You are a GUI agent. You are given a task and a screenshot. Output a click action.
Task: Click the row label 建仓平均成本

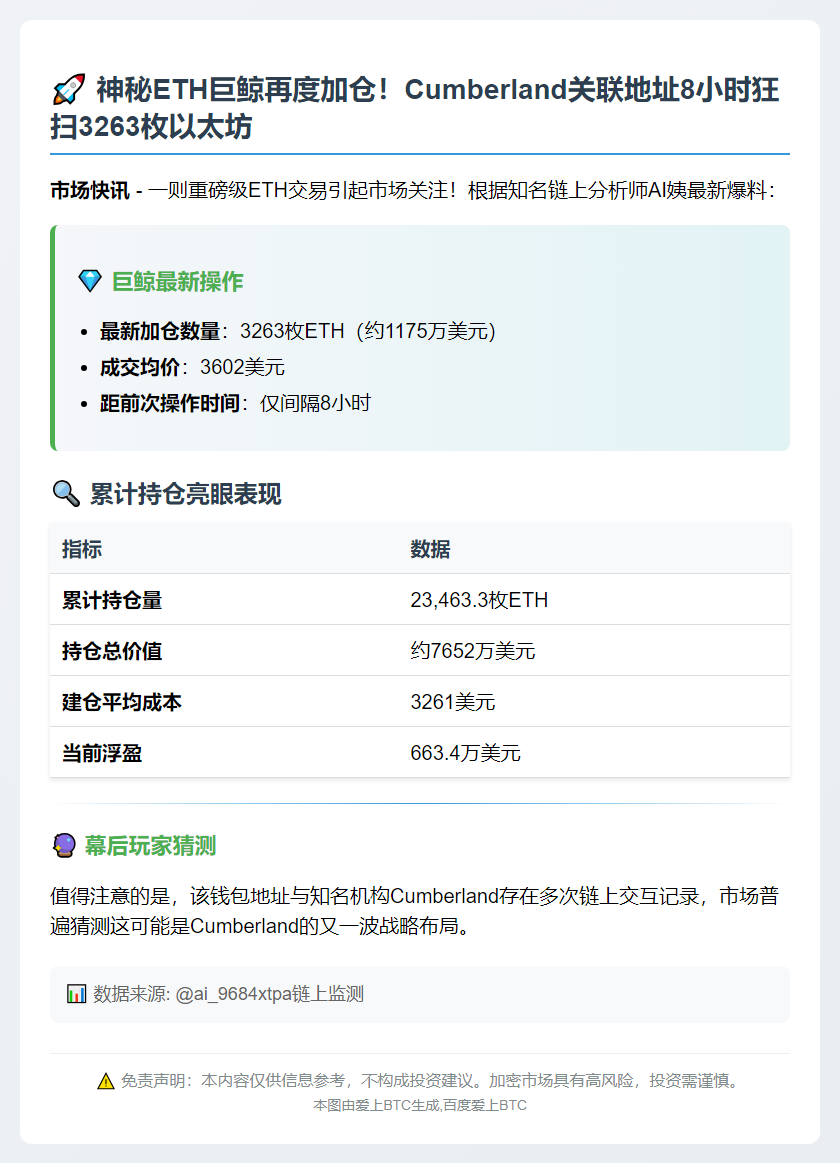[122, 702]
